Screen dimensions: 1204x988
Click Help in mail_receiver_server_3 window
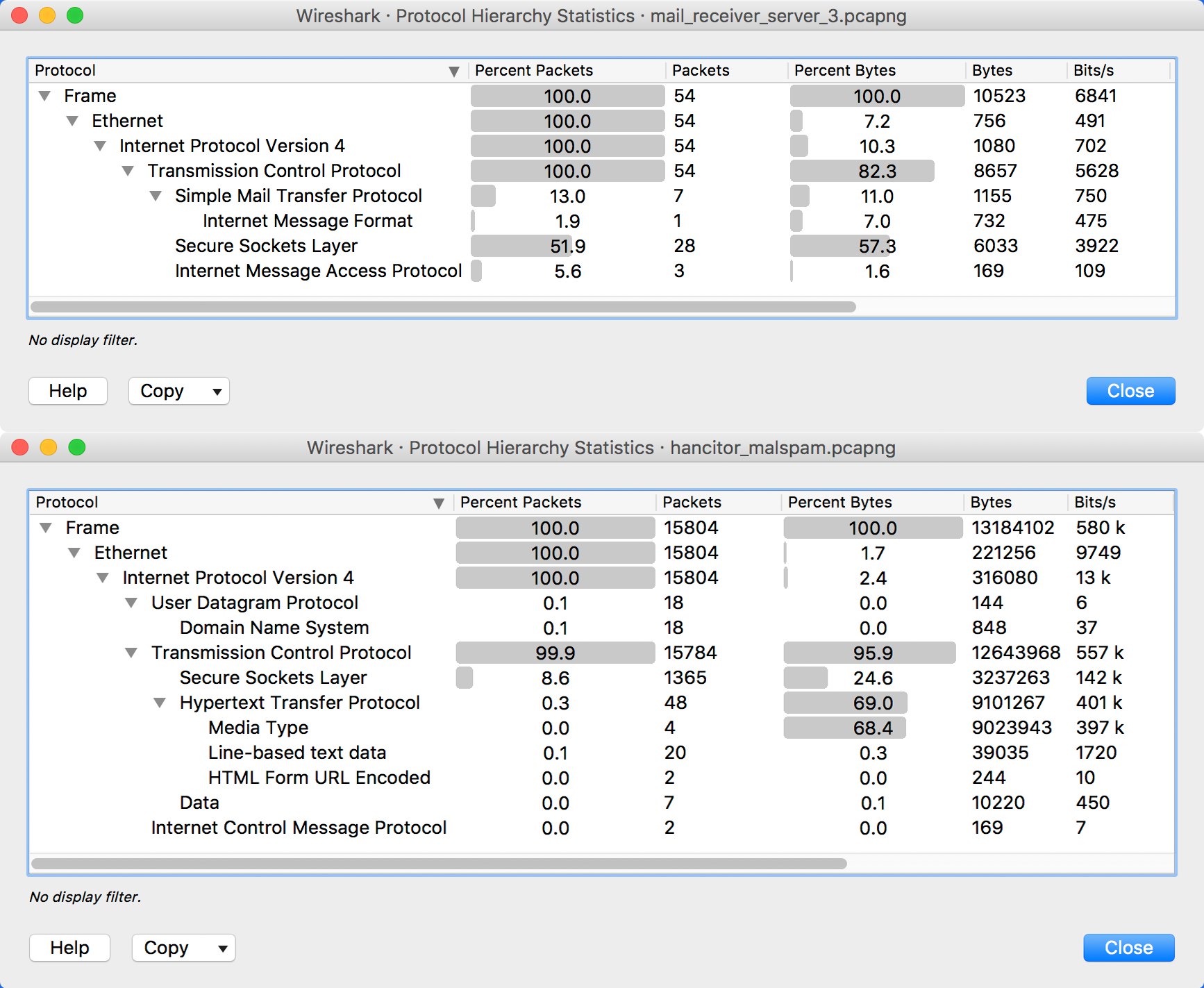tap(68, 391)
